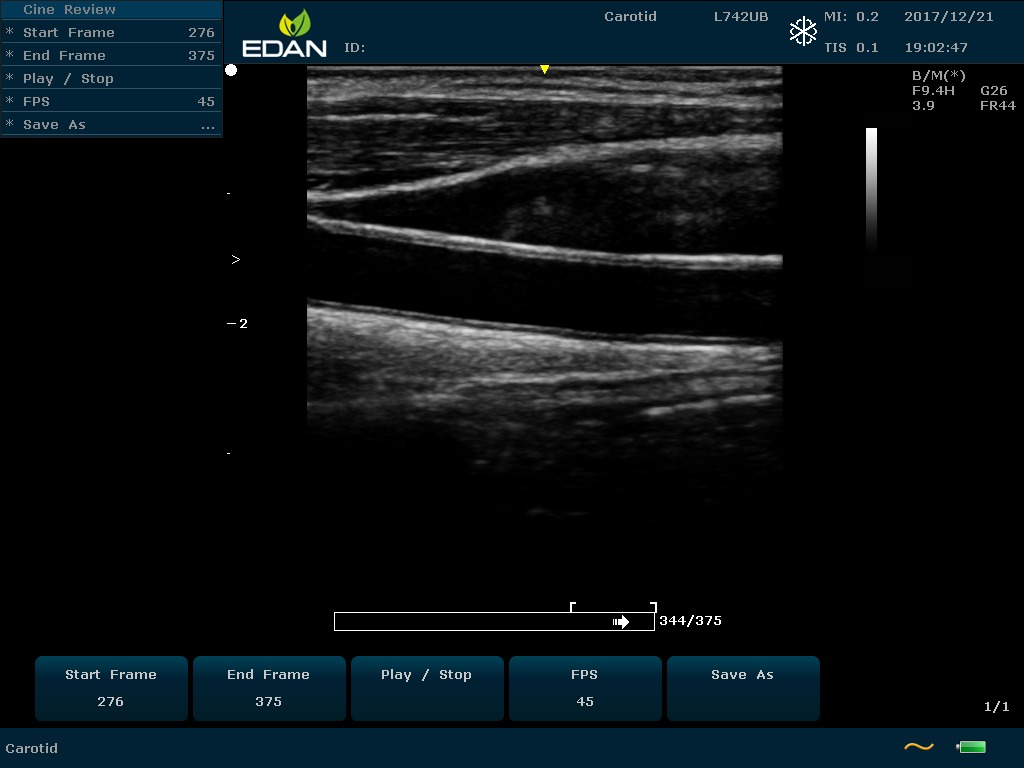1024x768 pixels.
Task: Click the cine playback arrow indicator
Action: pyautogui.click(x=621, y=622)
